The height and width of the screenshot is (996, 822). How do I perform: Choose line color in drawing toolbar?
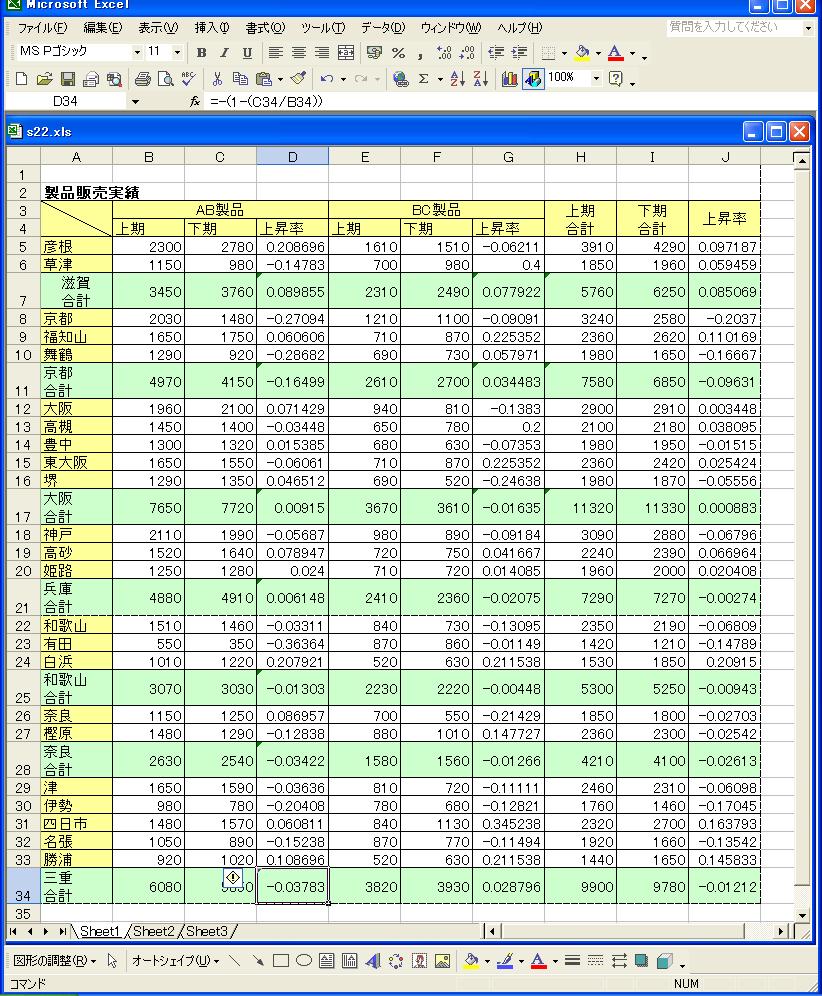pos(505,961)
